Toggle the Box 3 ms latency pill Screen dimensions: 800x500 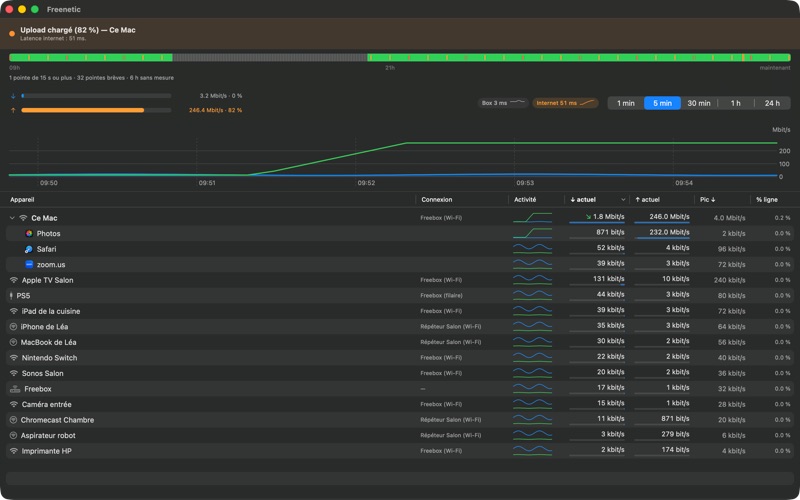(x=503, y=103)
